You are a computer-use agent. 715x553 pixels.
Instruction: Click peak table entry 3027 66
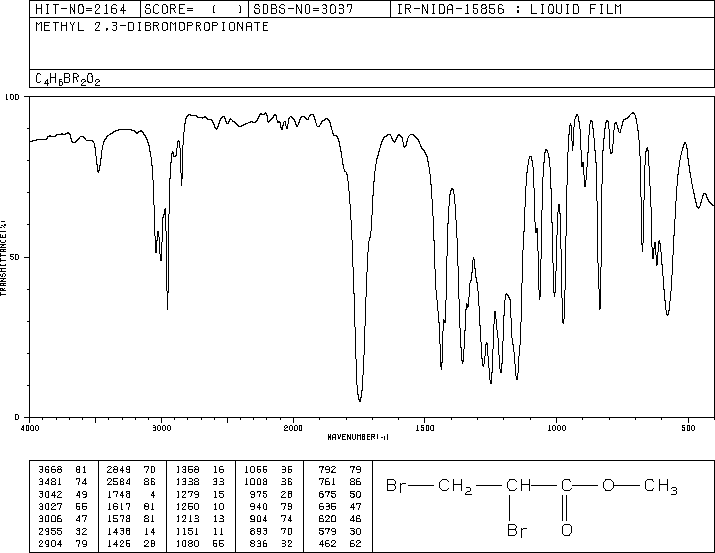(x=62, y=506)
